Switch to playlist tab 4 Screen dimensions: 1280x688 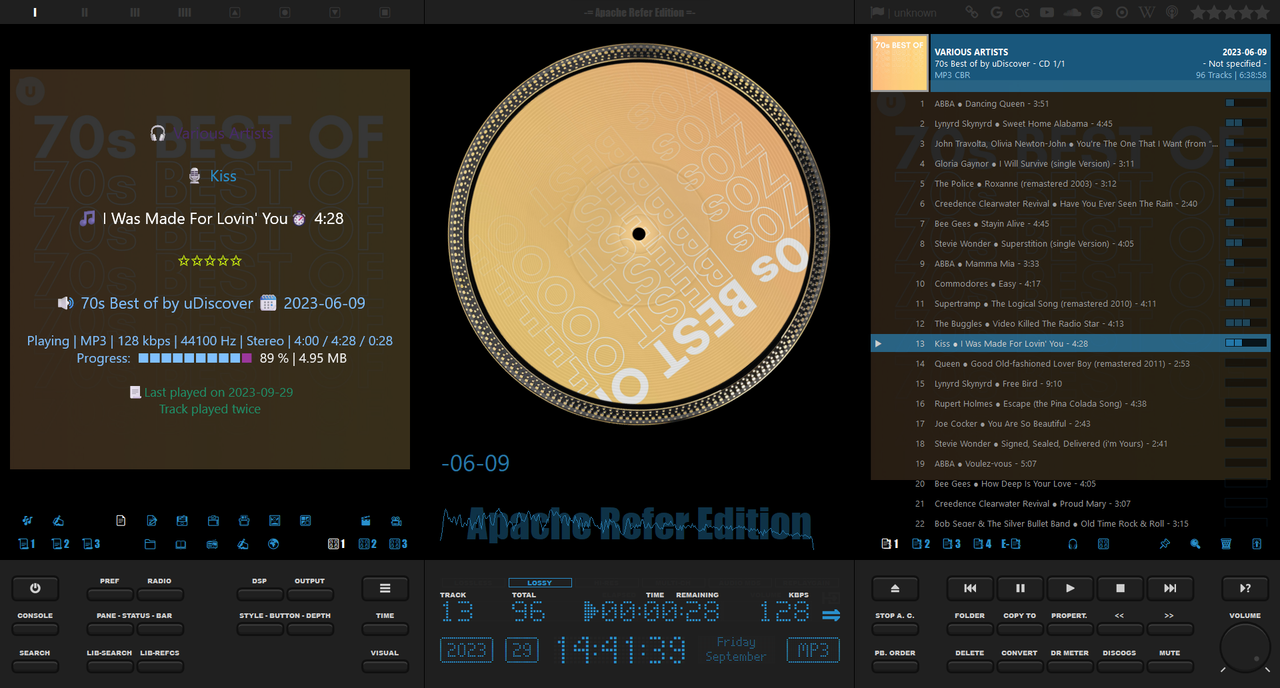(982, 544)
